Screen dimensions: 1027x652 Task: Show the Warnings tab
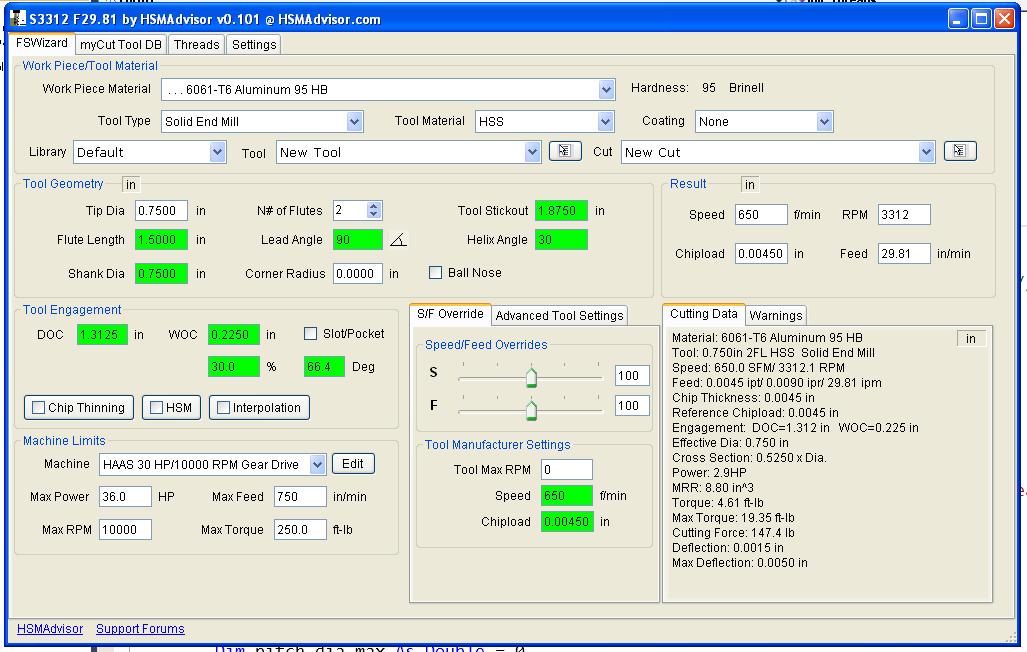click(776, 315)
